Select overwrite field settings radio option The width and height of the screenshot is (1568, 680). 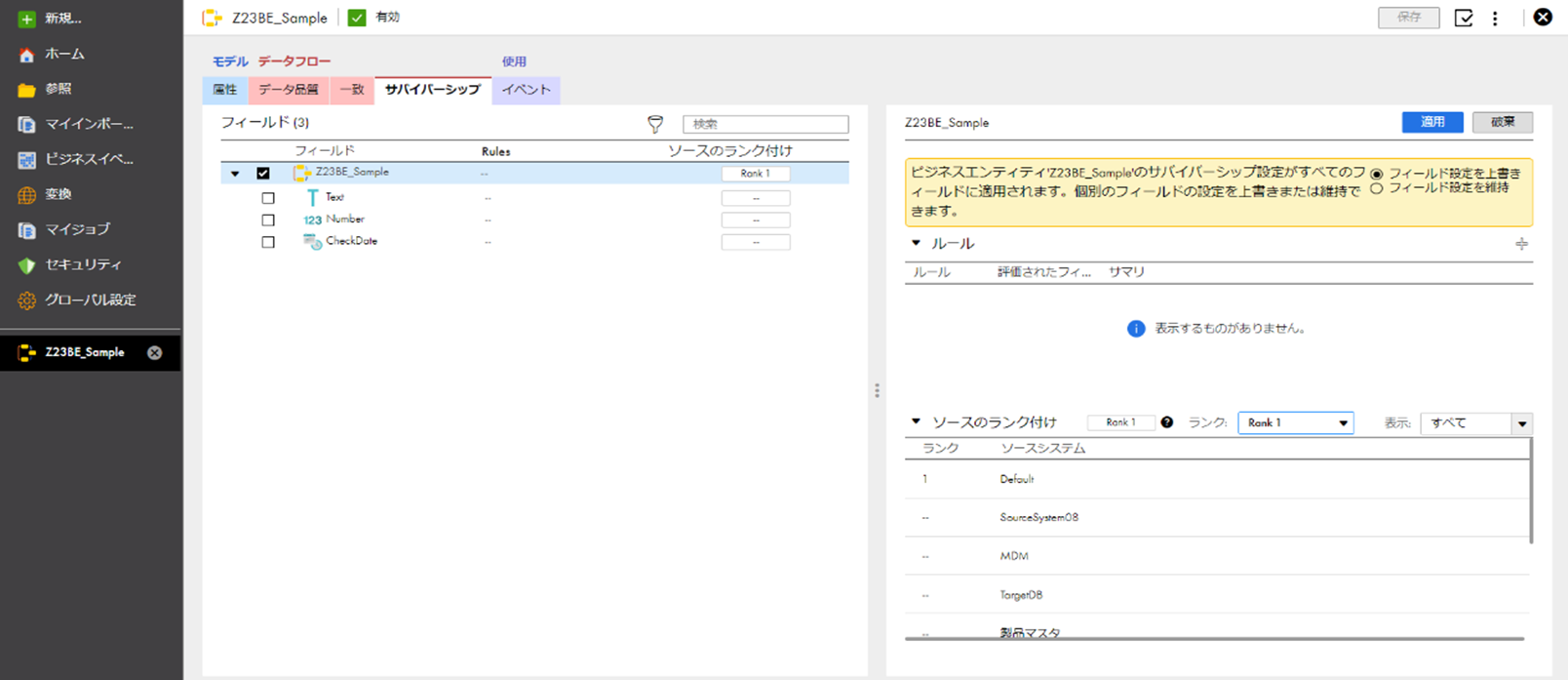click(x=1377, y=175)
